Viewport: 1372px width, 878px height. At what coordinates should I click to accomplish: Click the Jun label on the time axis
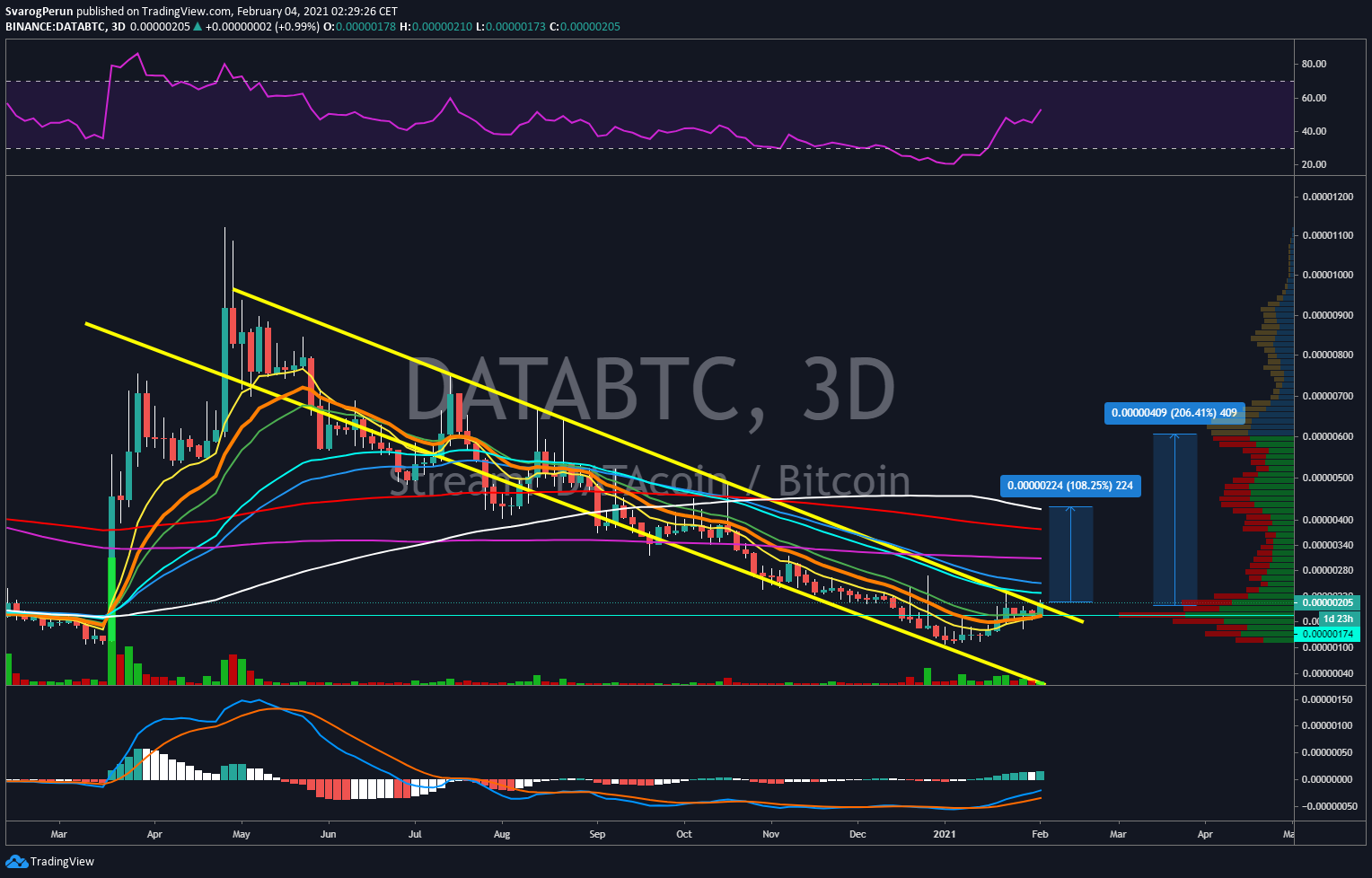click(329, 834)
